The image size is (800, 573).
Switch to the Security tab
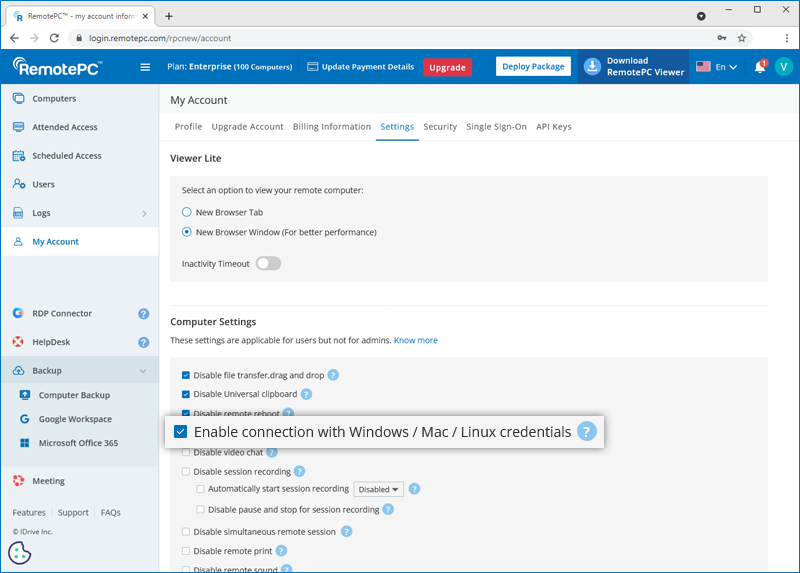point(440,127)
